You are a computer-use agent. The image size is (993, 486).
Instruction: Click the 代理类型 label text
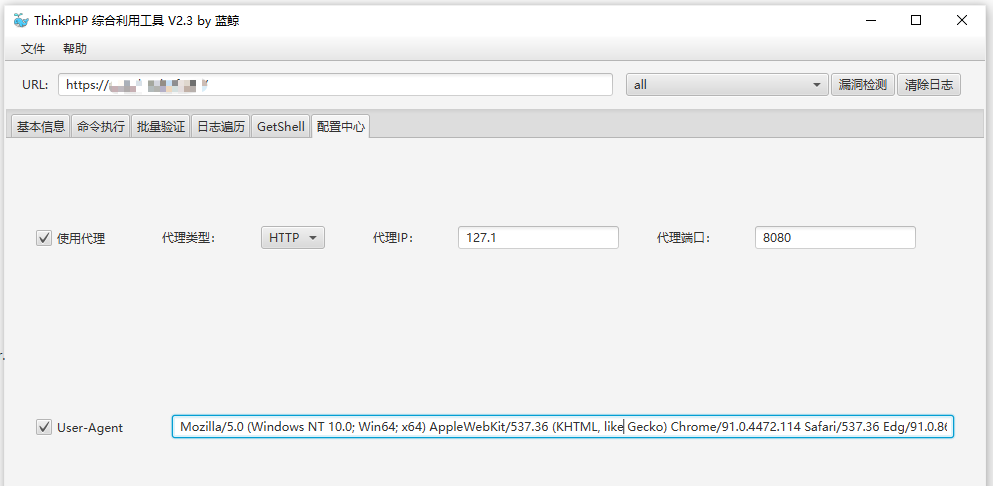tap(189, 238)
